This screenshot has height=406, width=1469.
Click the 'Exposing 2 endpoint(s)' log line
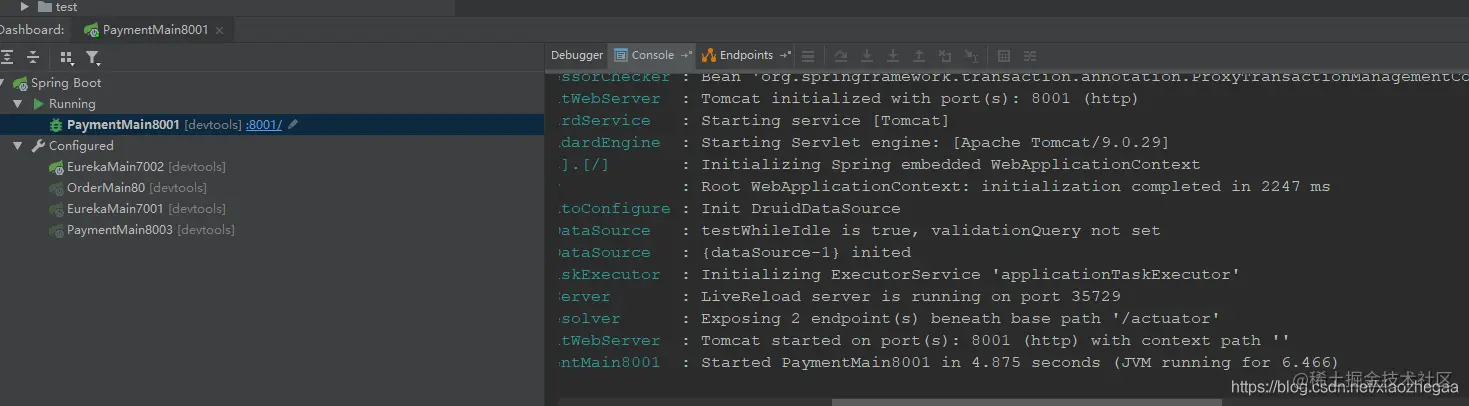[x=960, y=319]
